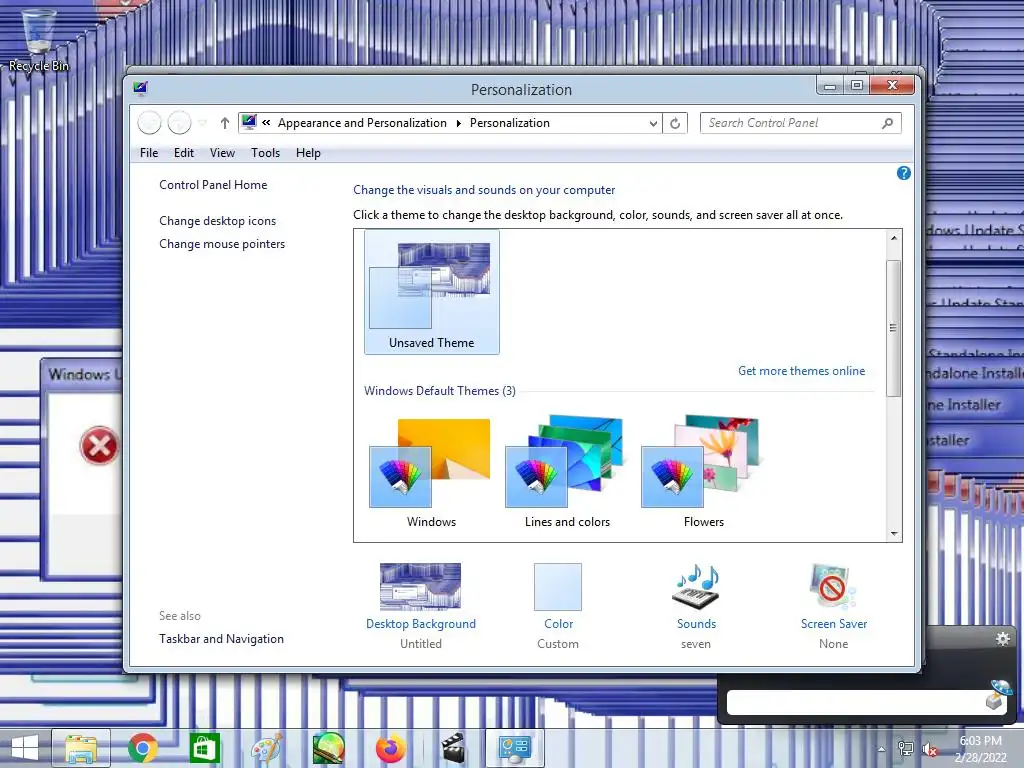Open the Screen Saver settings icon
Screen dimensions: 1024x768
coord(833,586)
